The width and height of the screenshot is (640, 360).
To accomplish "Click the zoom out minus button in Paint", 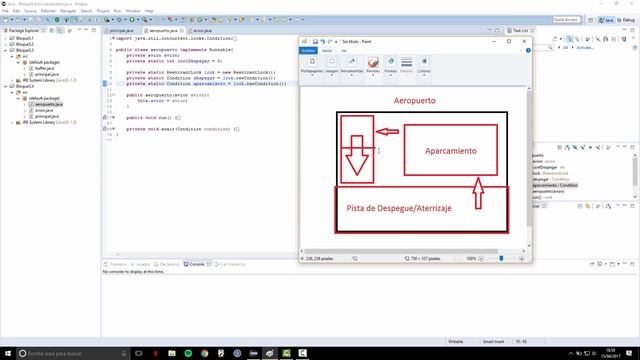I will point(481,258).
